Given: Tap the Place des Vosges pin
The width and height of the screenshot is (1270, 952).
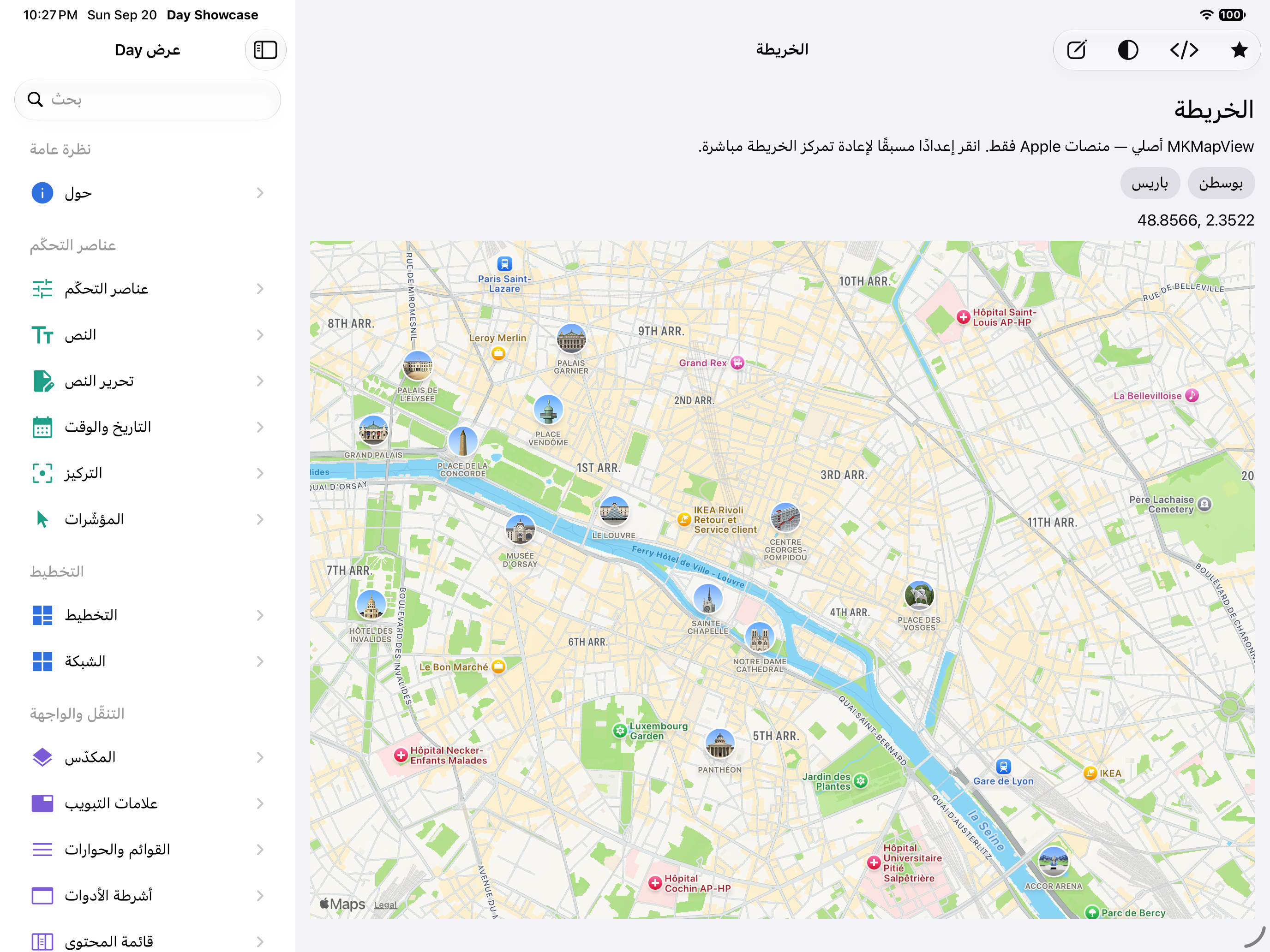Looking at the screenshot, I should click(919, 595).
